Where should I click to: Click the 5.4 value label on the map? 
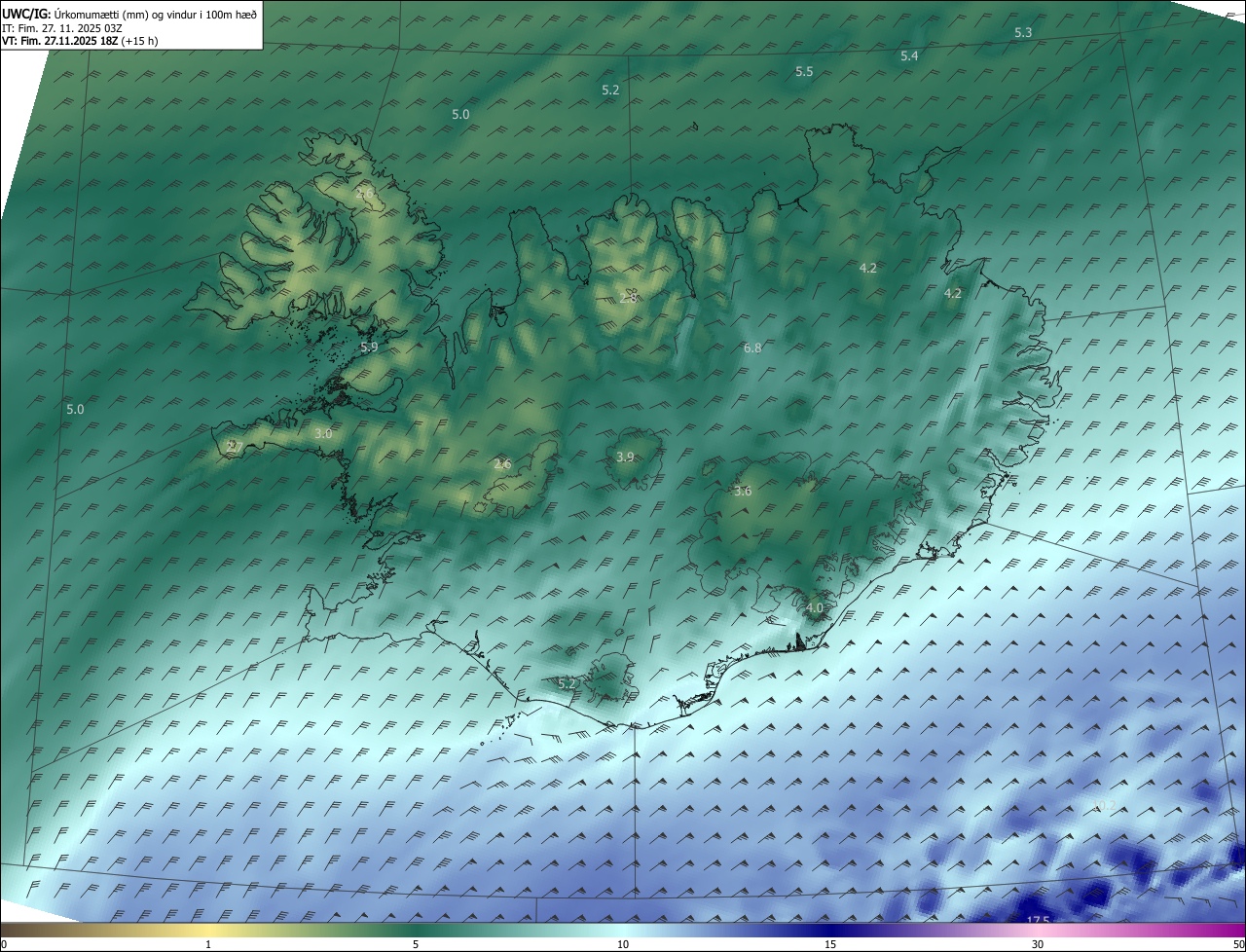click(909, 56)
